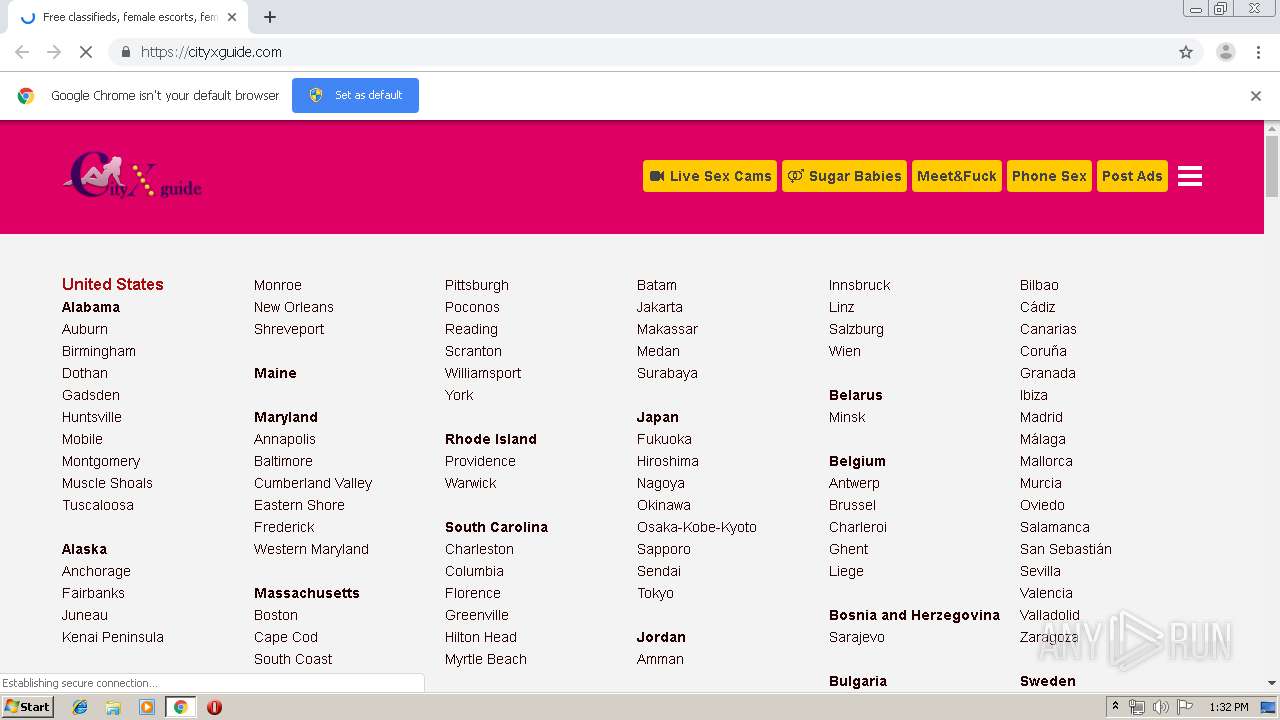Open Sugar Babies button
The height and width of the screenshot is (720, 1280).
click(844, 176)
